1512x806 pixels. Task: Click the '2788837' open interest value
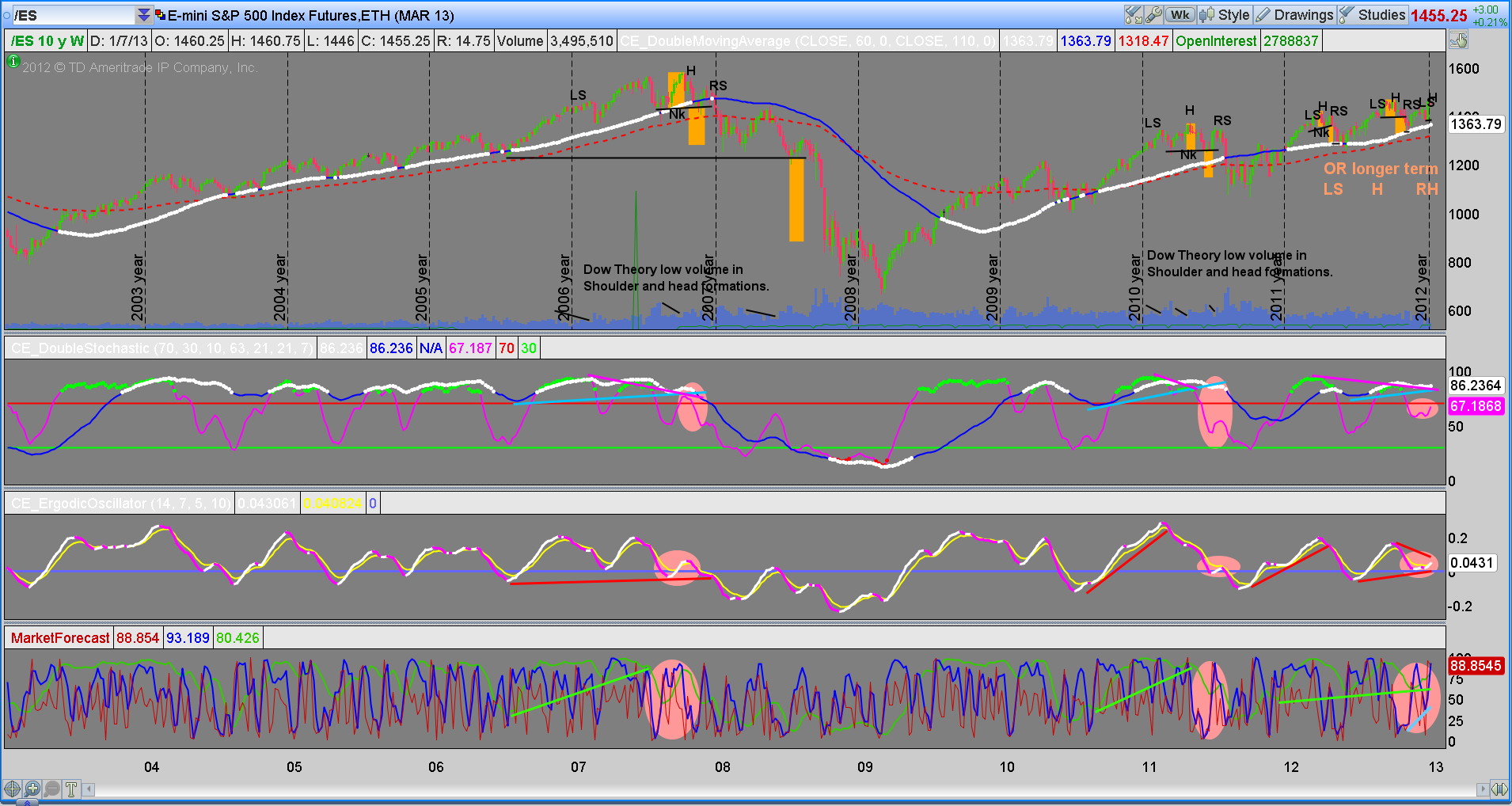point(1291,41)
